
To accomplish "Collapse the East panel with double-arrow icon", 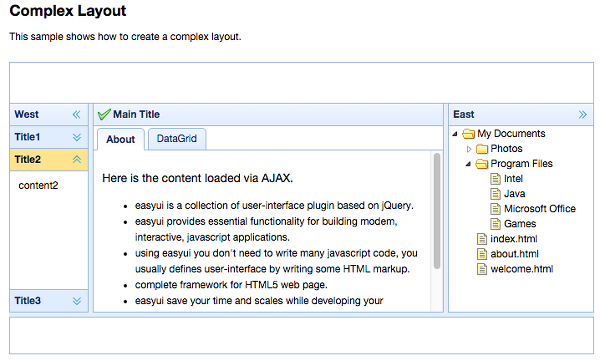I will 582,114.
